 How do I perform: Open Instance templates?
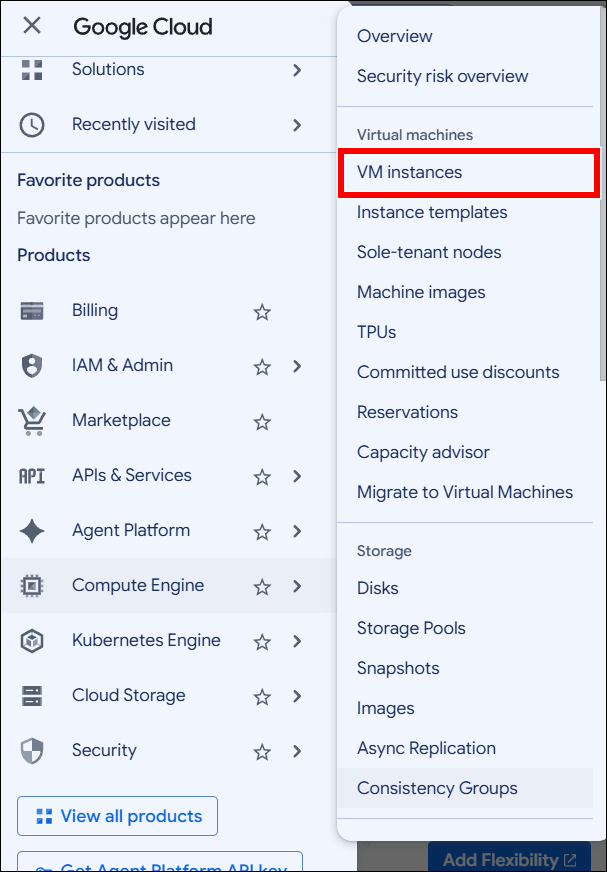(x=432, y=212)
